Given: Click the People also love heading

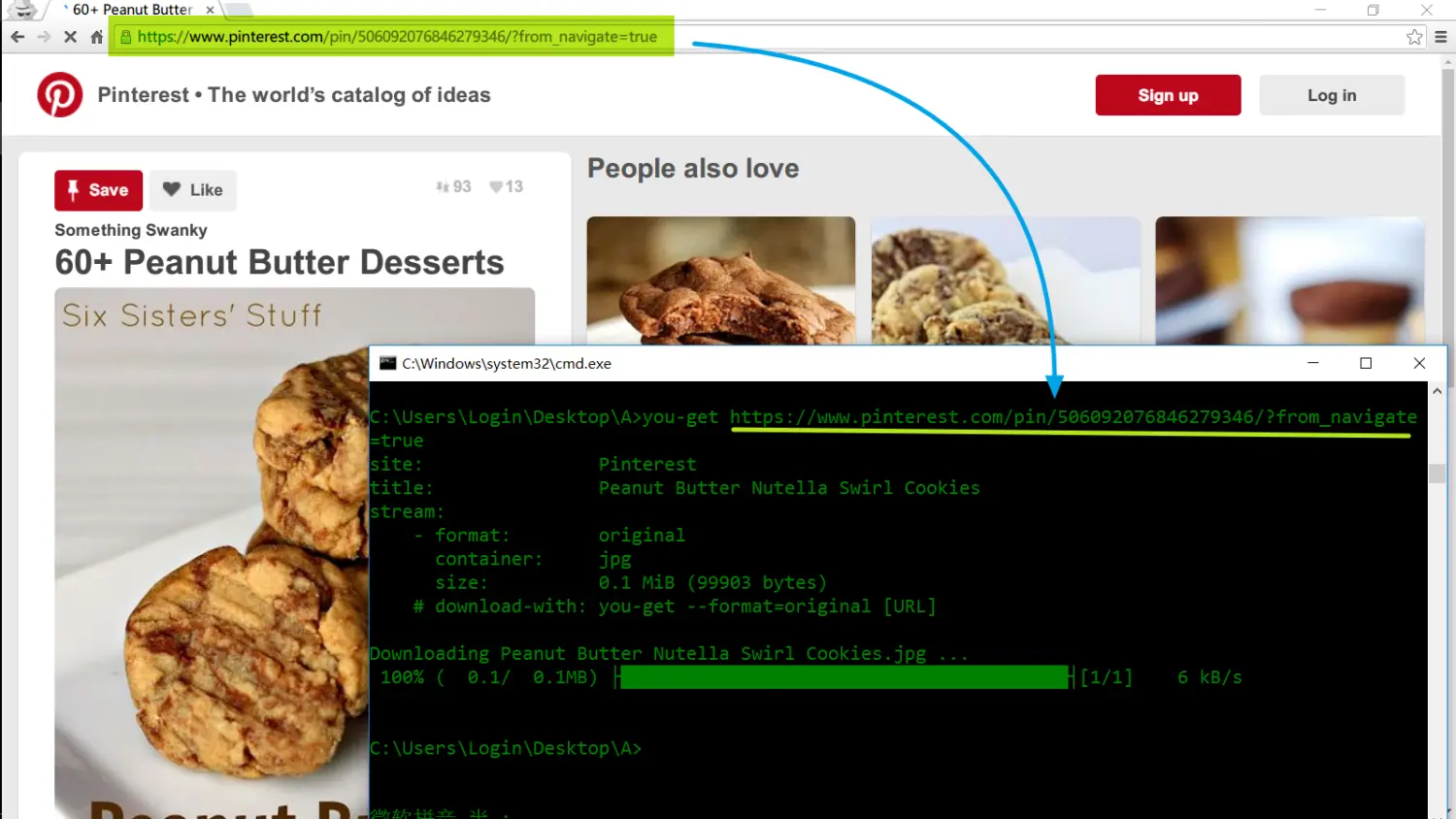Looking at the screenshot, I should pos(693,168).
